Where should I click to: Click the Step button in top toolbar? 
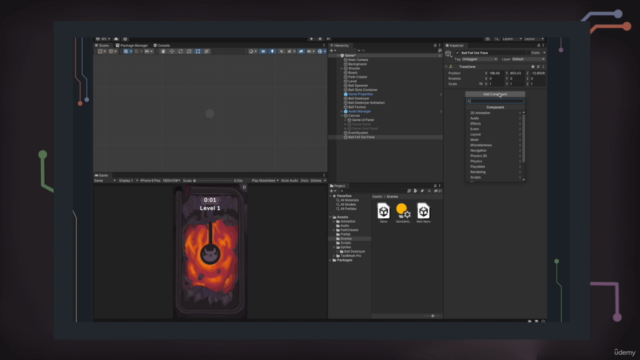coord(328,39)
